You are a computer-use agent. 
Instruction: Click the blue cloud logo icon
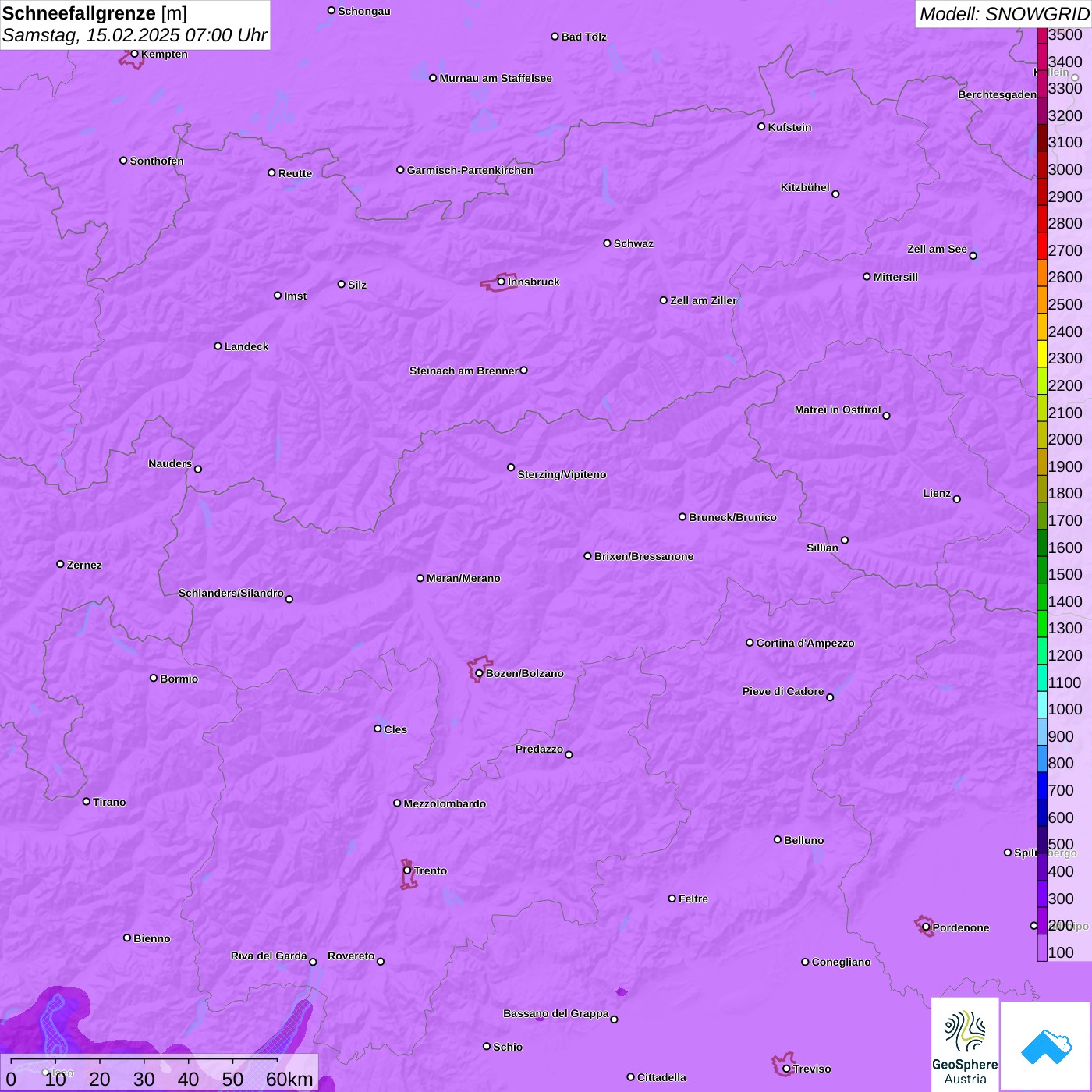[x=1045, y=1045]
